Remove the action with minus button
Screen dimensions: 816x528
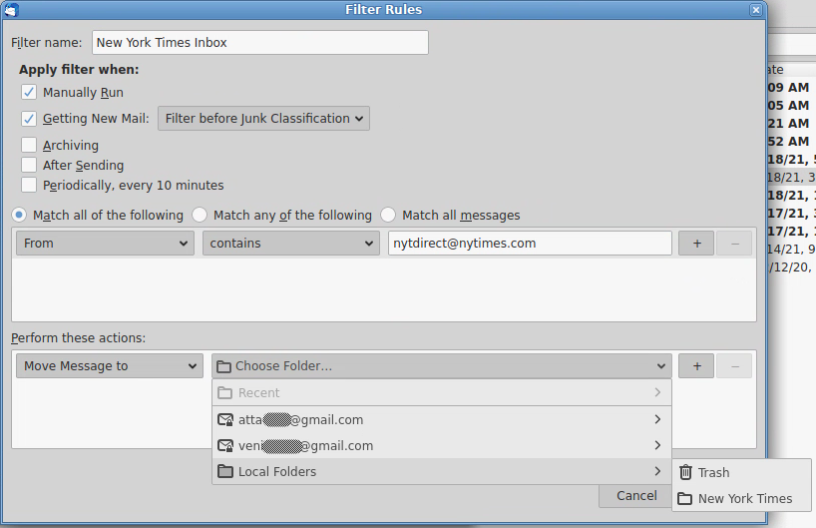tap(734, 366)
